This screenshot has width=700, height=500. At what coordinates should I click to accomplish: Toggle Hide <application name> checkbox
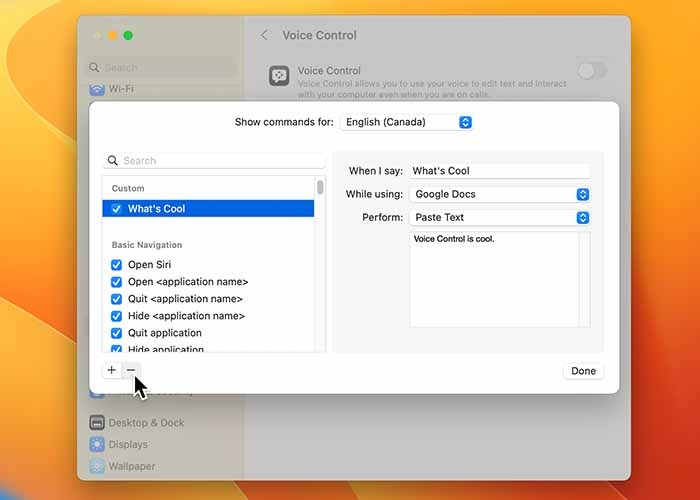coord(117,316)
